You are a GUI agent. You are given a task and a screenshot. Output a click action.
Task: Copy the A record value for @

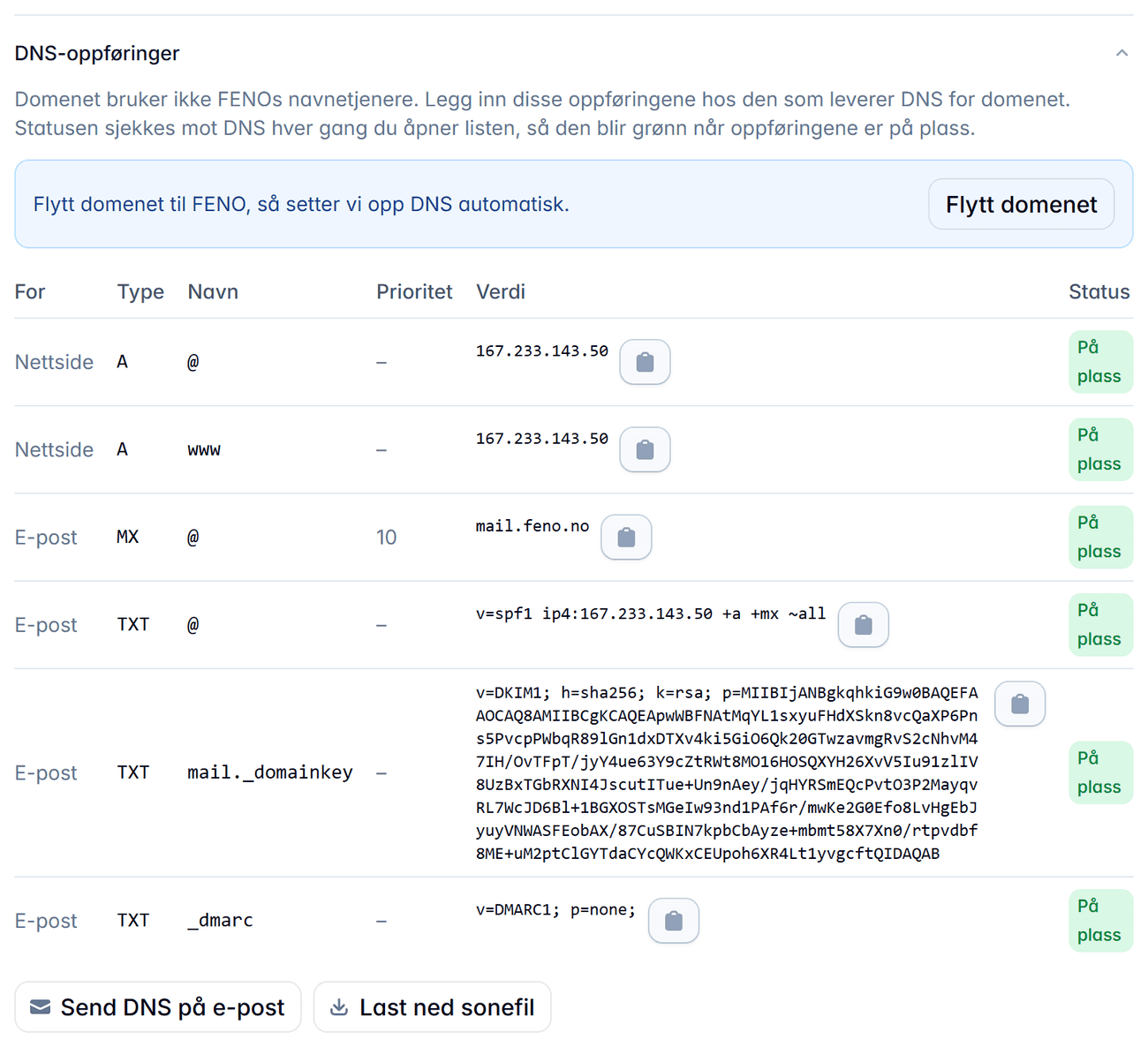645,362
